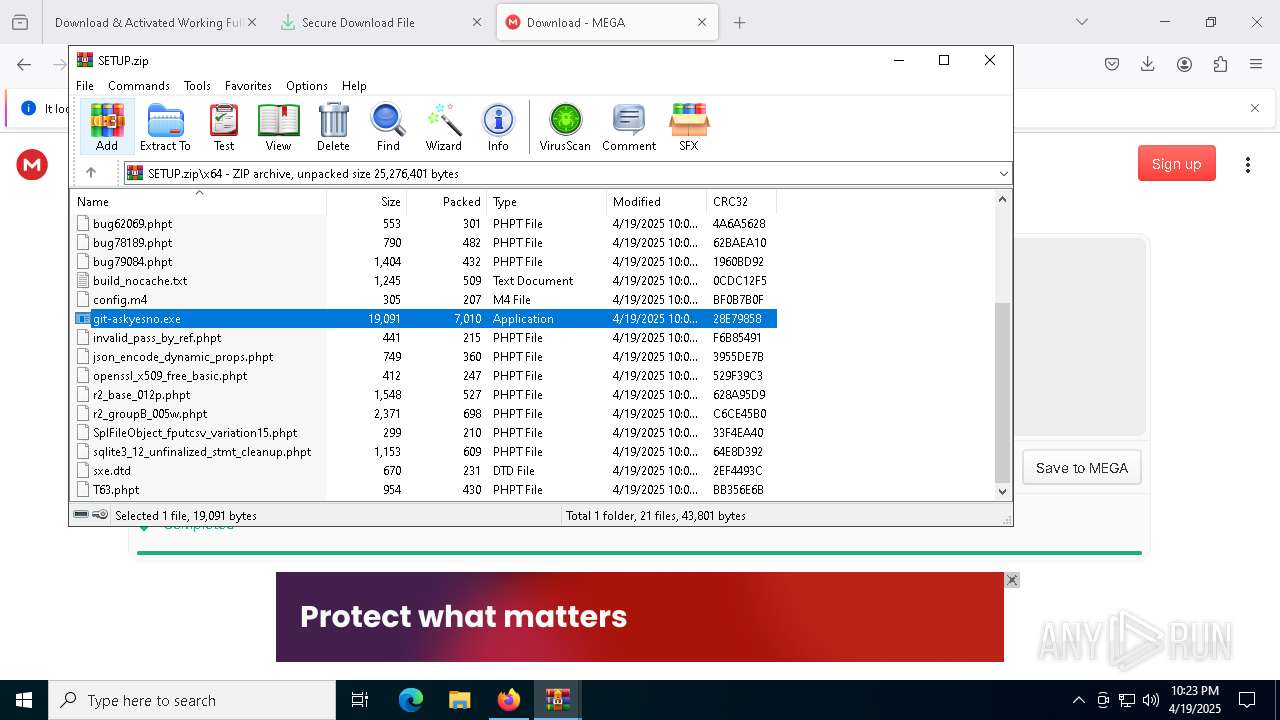This screenshot has width=1280, height=720.
Task: Click Save to MEGA button
Action: [x=1081, y=468]
